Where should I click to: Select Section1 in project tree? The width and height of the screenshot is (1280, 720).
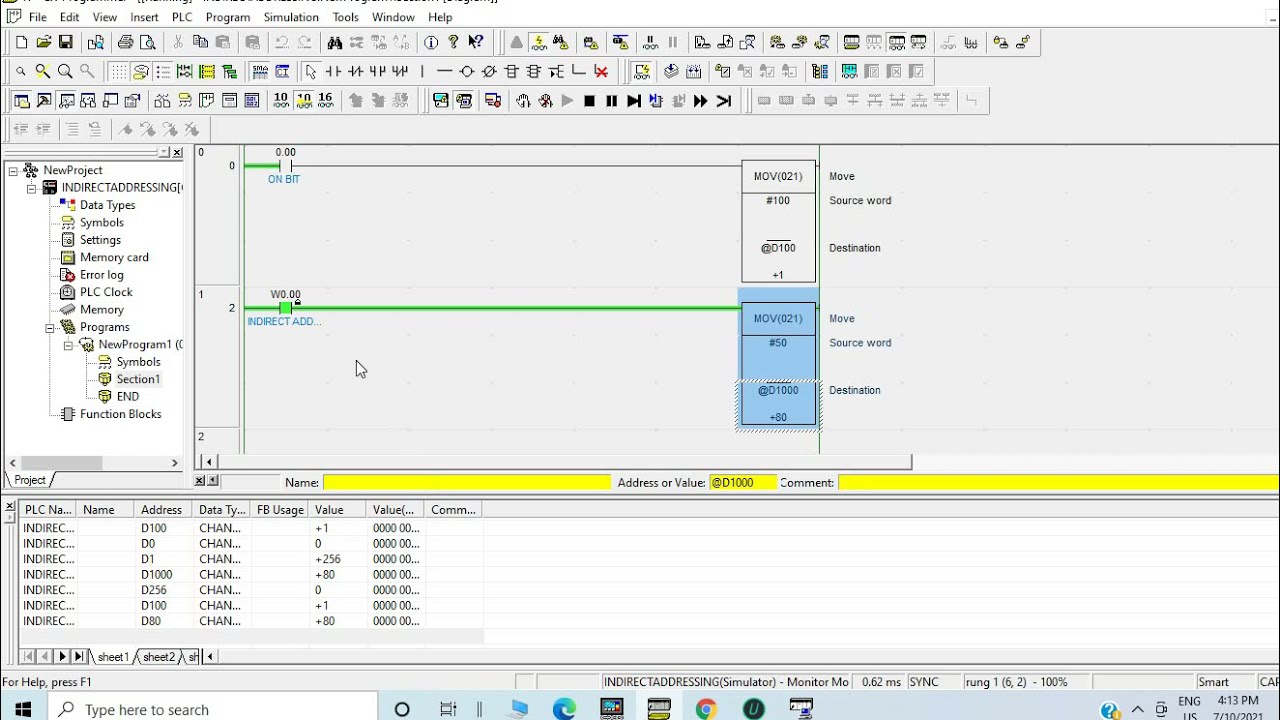(138, 379)
